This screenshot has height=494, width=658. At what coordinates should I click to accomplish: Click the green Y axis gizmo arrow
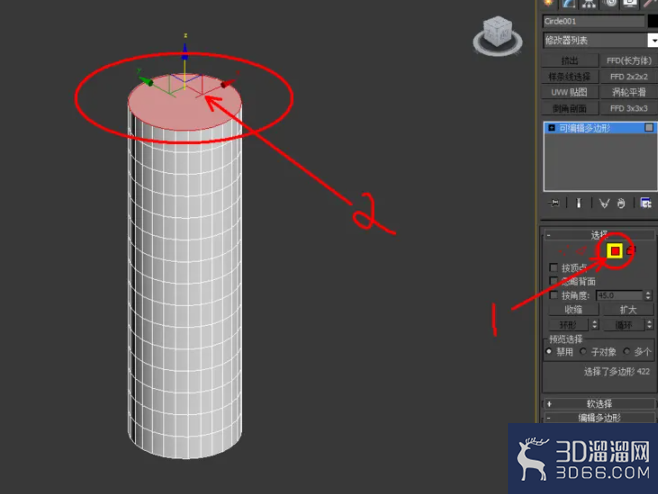[146, 81]
